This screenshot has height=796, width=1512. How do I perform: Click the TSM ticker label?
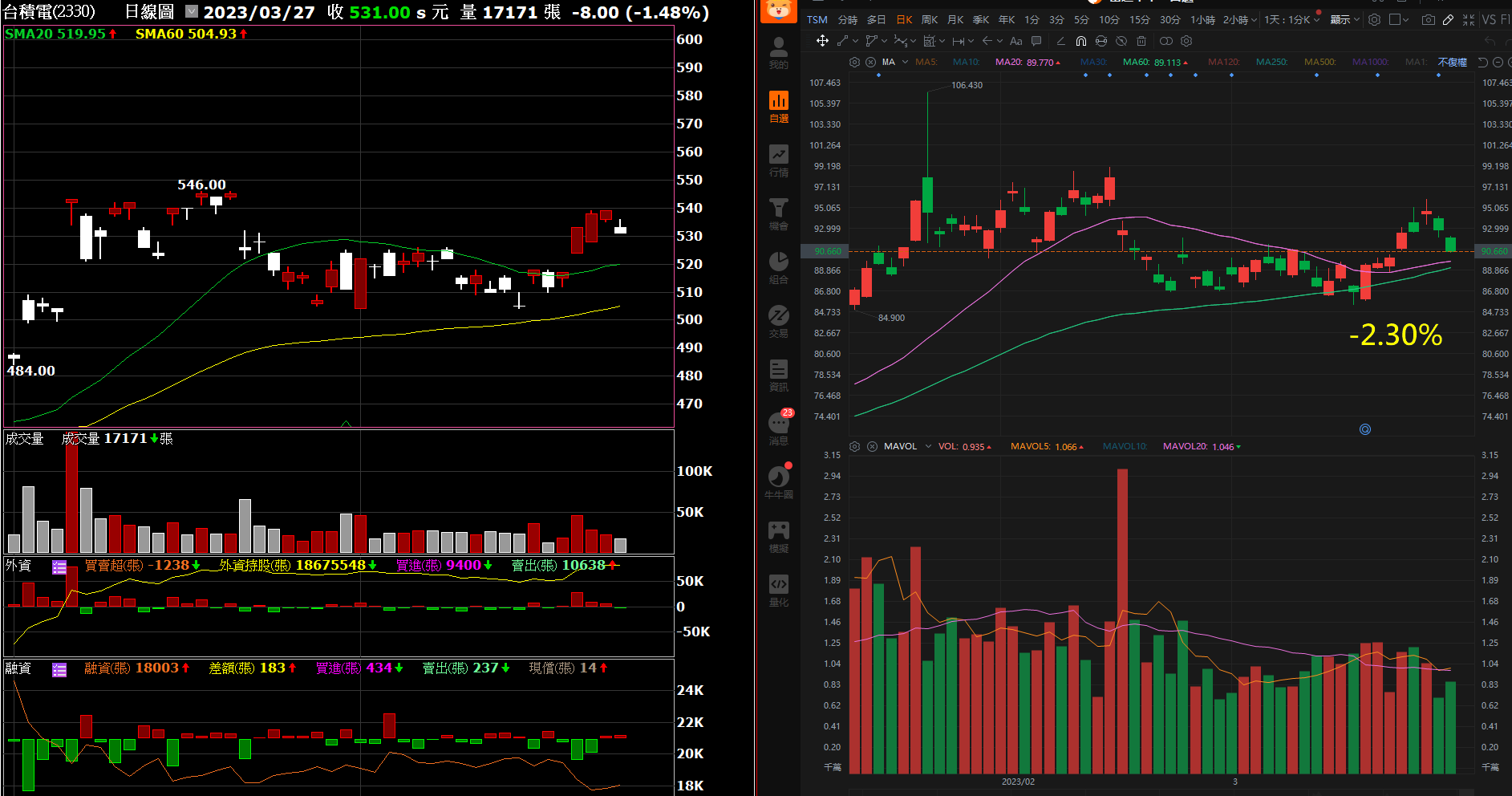817,19
